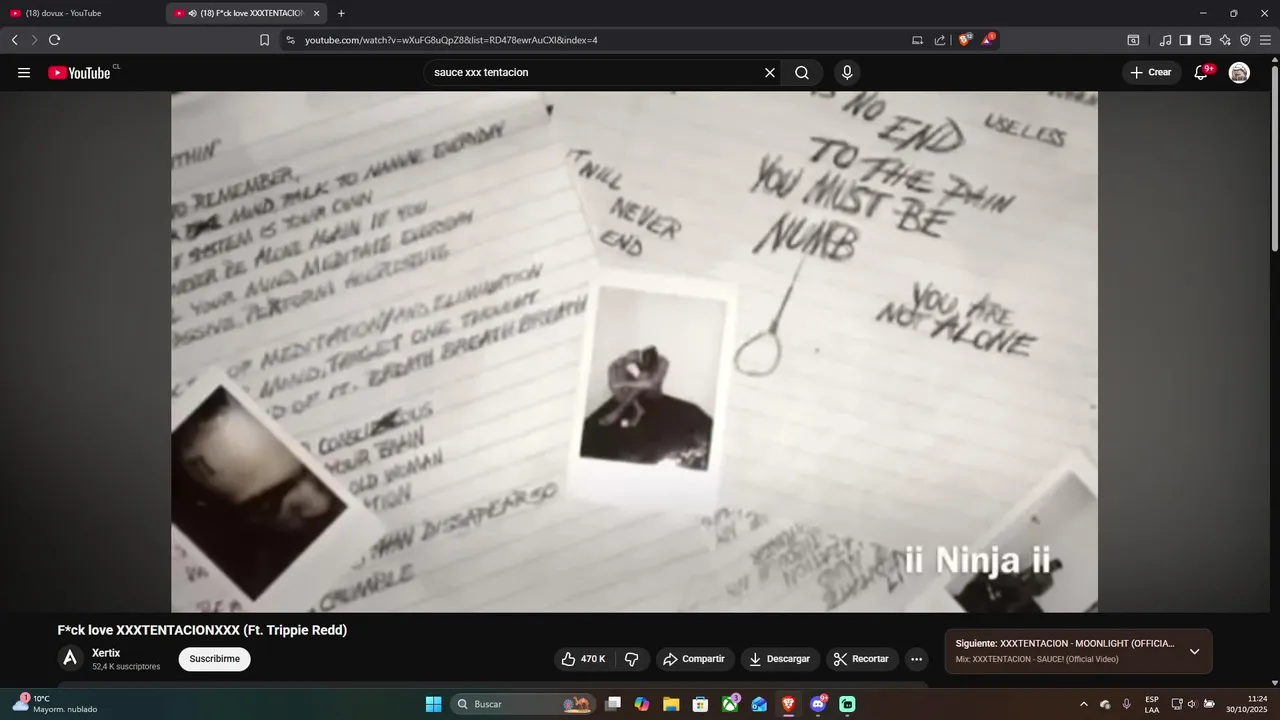
Task: Select the F*ck love XXXTENTACION tab
Action: (245, 13)
